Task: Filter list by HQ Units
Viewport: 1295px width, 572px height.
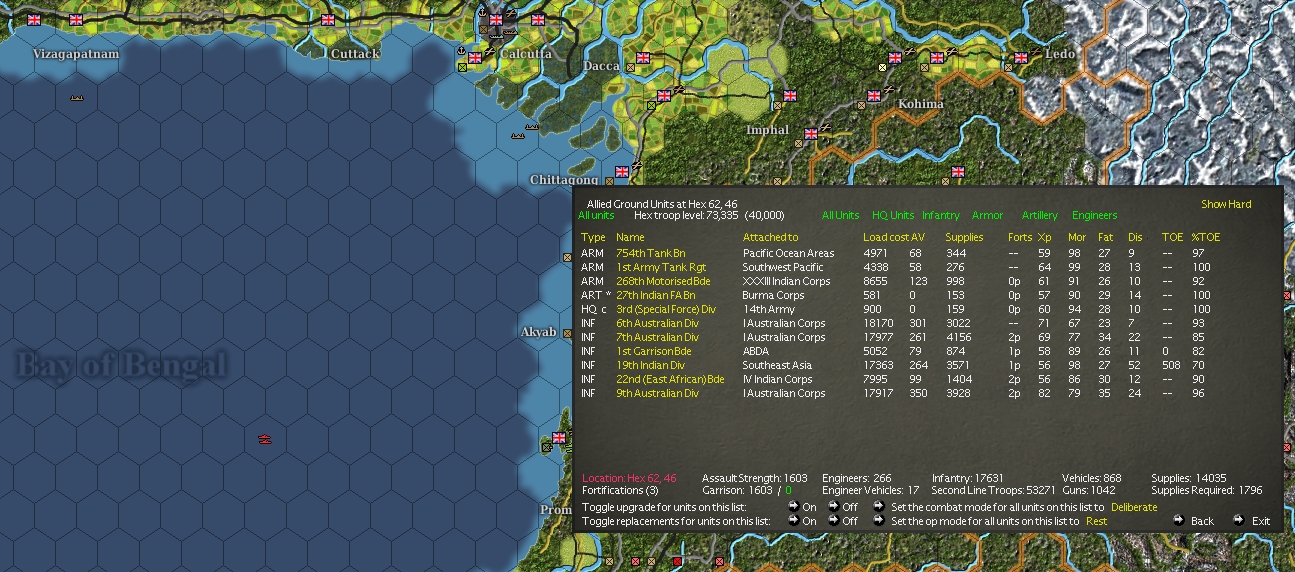Action: click(x=893, y=215)
